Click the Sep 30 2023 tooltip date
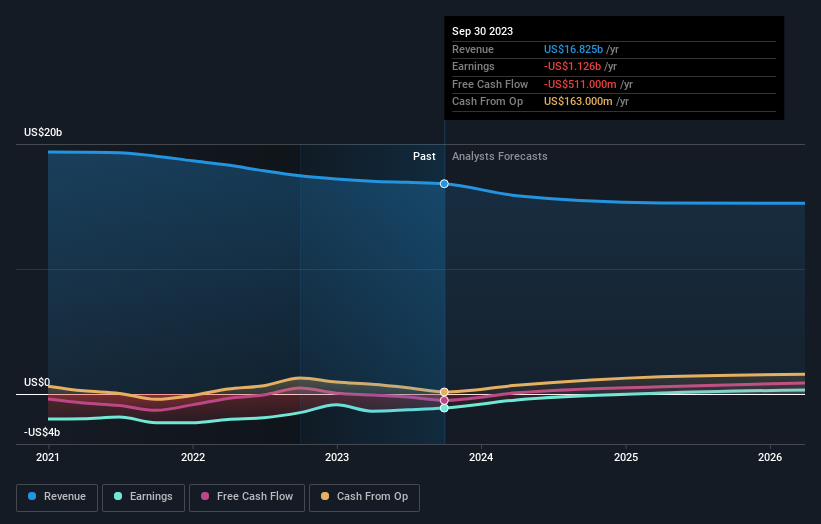This screenshot has height=524, width=821. point(482,31)
